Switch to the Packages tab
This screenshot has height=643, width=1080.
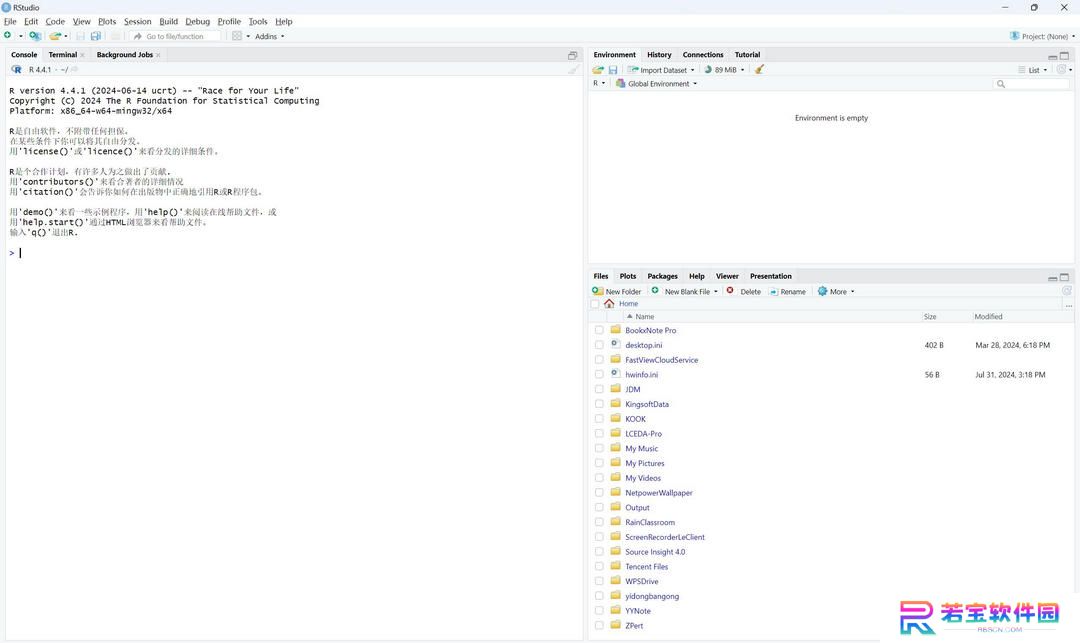click(x=662, y=276)
